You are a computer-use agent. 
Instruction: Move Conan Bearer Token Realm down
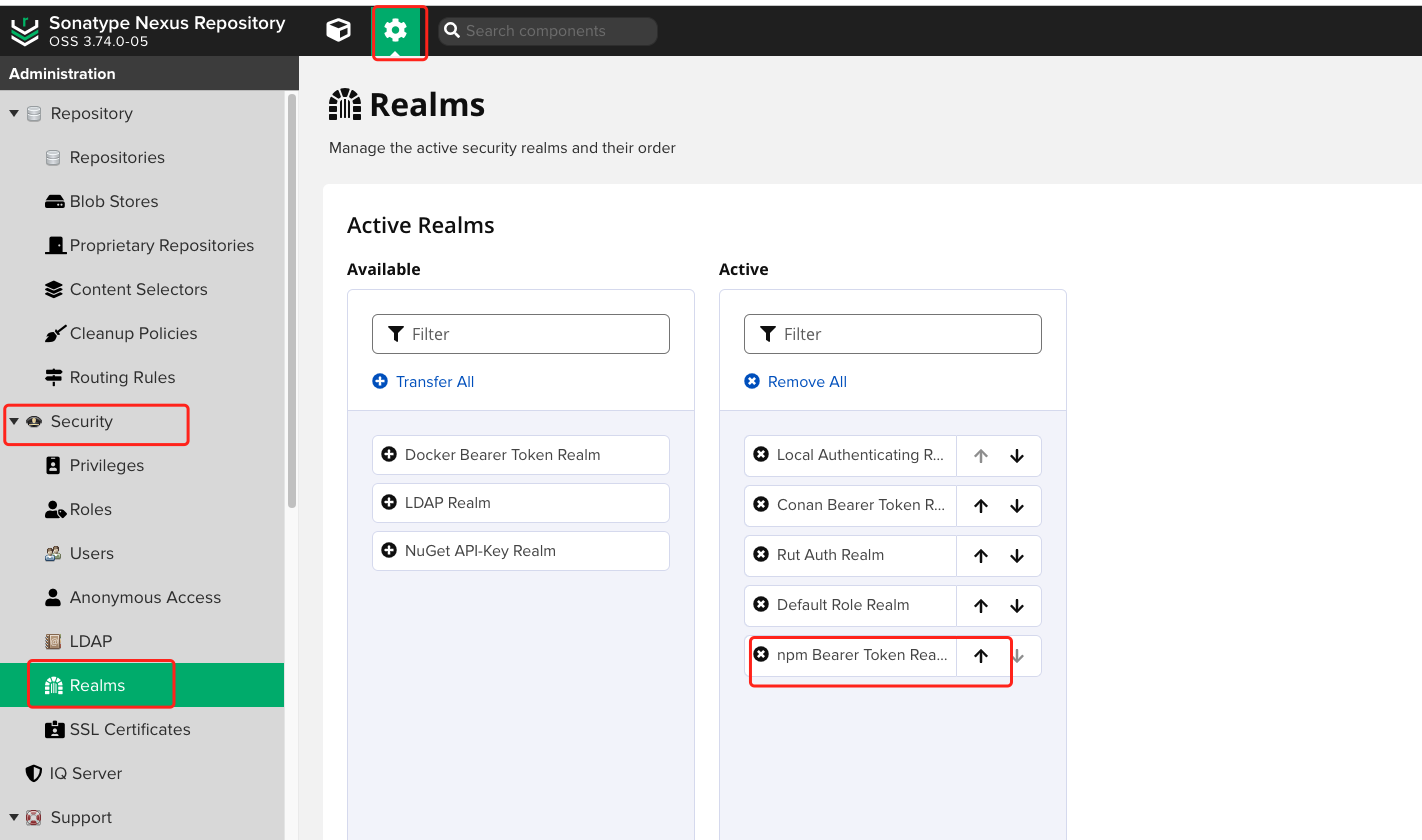1017,506
